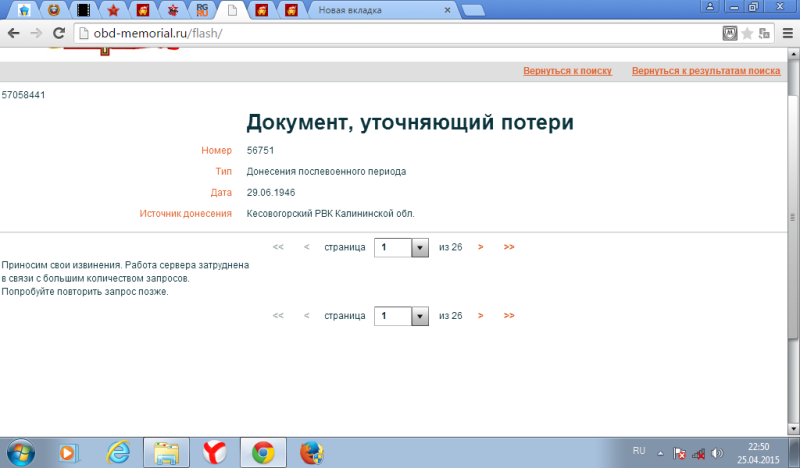The height and width of the screenshot is (468, 800).
Task: Open Windows Explorer folder in the taskbar
Action: point(166,452)
